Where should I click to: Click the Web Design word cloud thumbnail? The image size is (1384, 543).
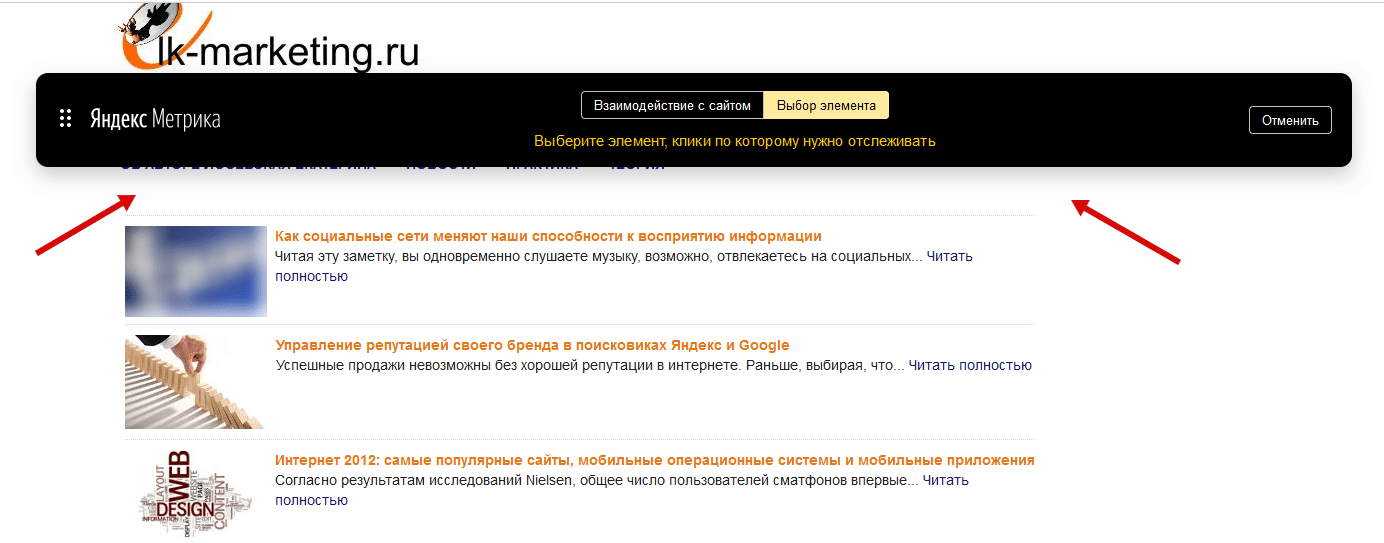point(196,491)
